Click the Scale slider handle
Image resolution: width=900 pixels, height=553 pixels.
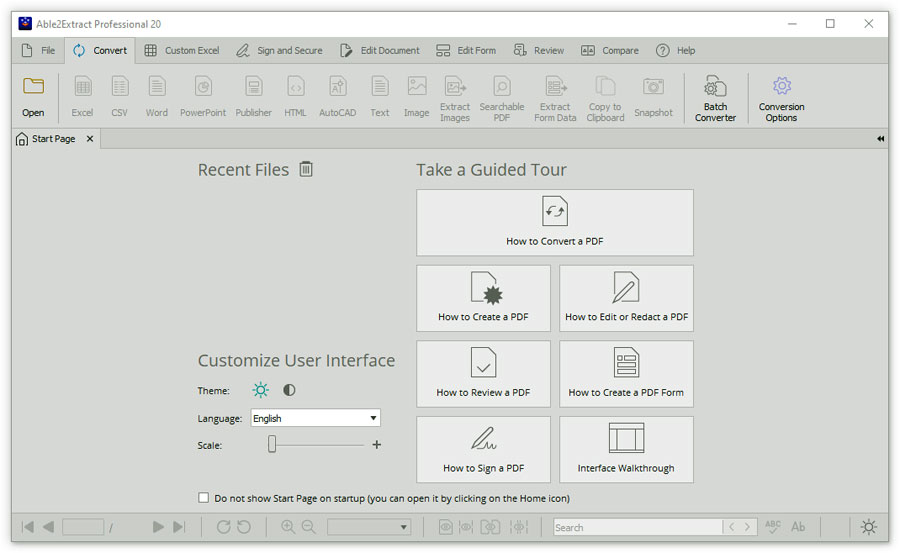click(x=272, y=444)
